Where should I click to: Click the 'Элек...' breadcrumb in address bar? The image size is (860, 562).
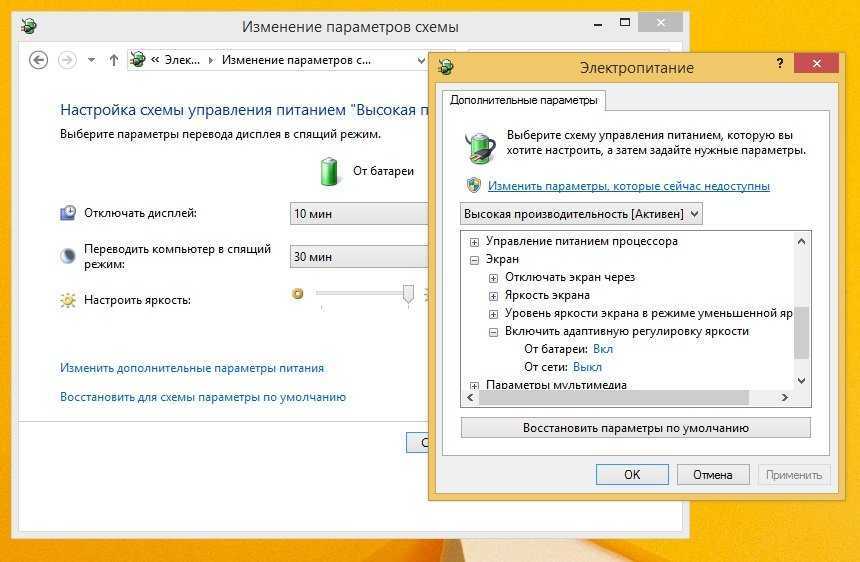(183, 60)
